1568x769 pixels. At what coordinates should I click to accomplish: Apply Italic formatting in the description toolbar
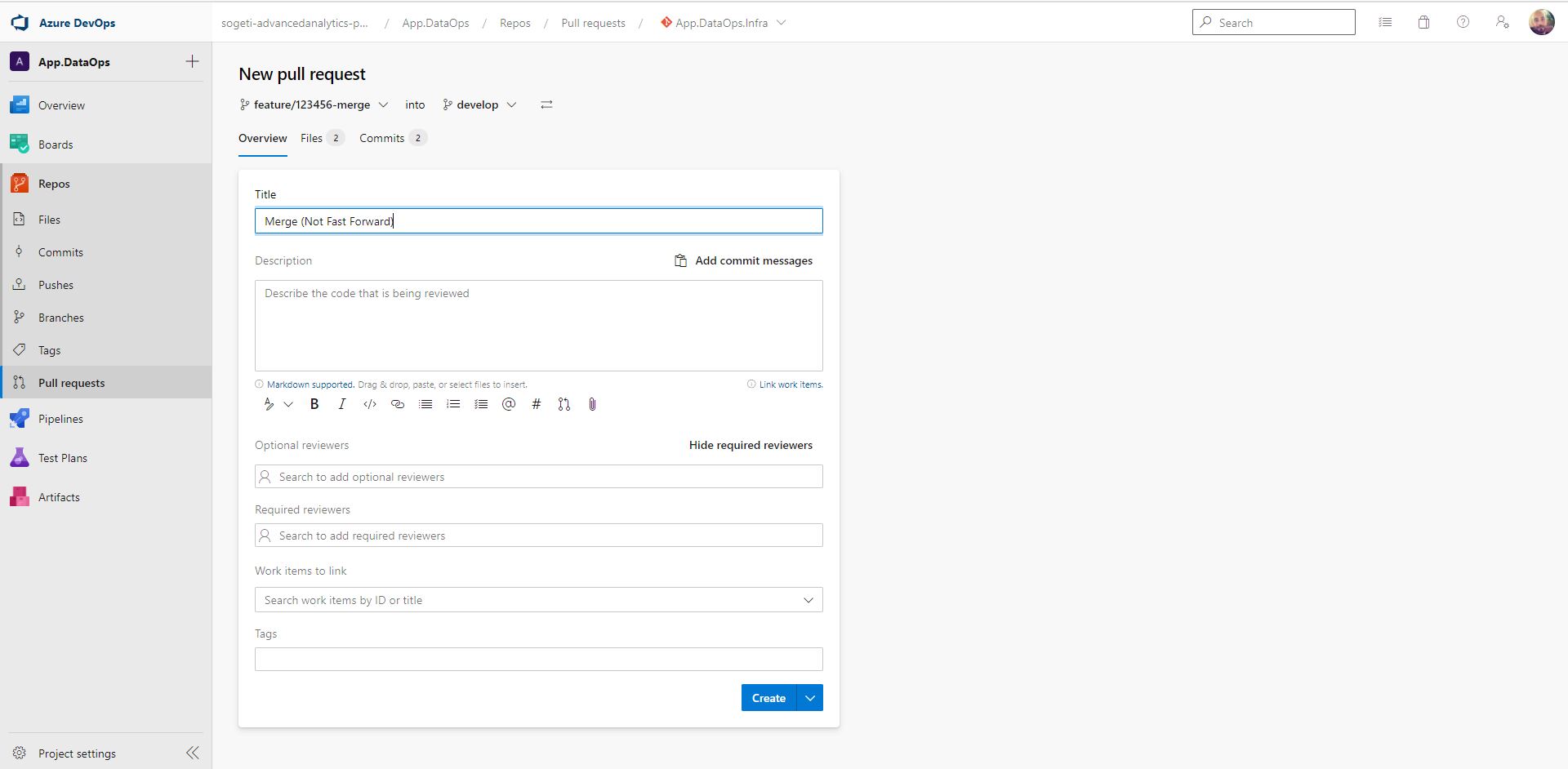[x=342, y=404]
